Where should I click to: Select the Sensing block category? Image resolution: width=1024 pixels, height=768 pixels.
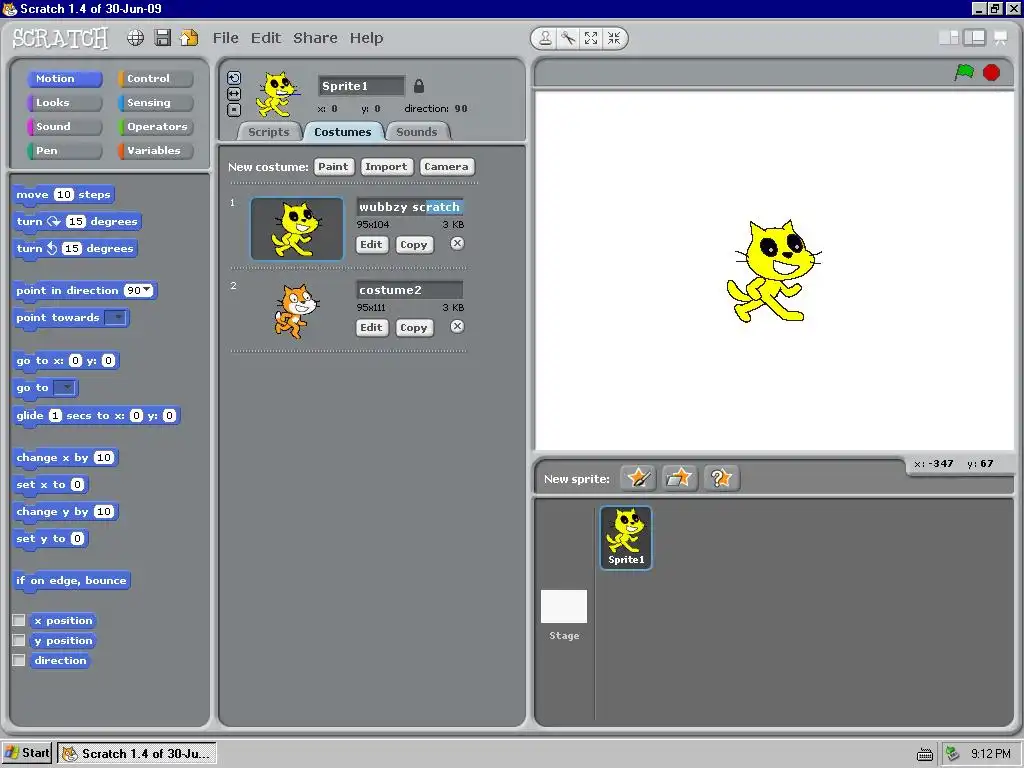tap(155, 103)
